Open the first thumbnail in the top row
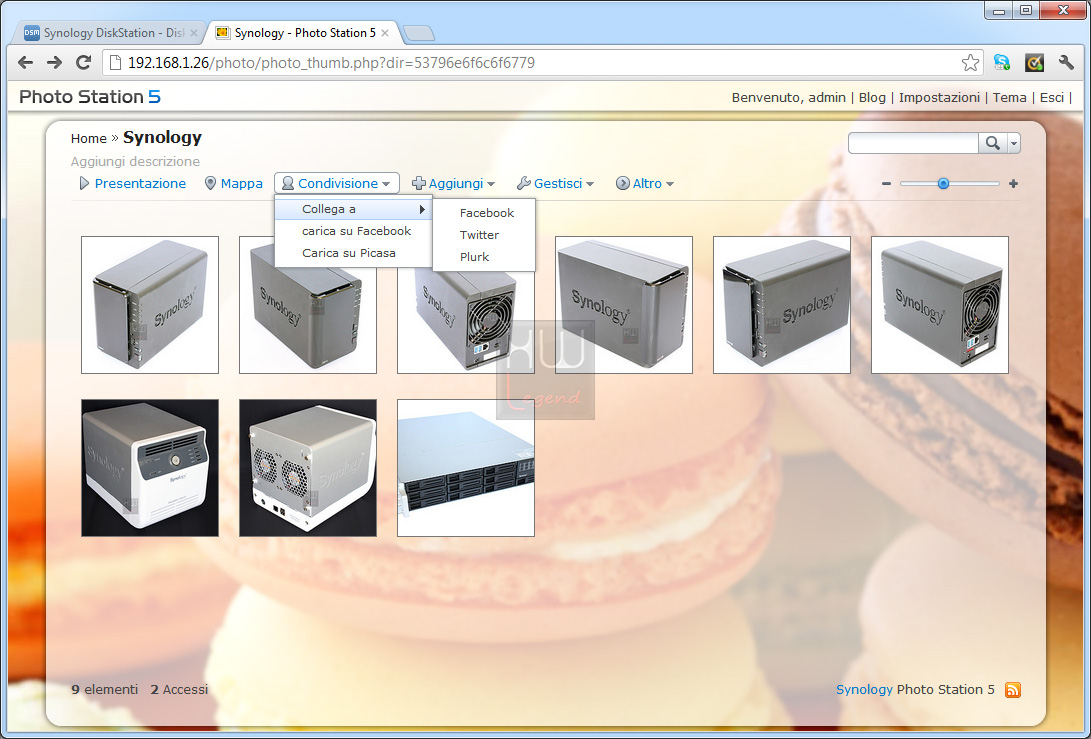The height and width of the screenshot is (739, 1091). [x=150, y=305]
